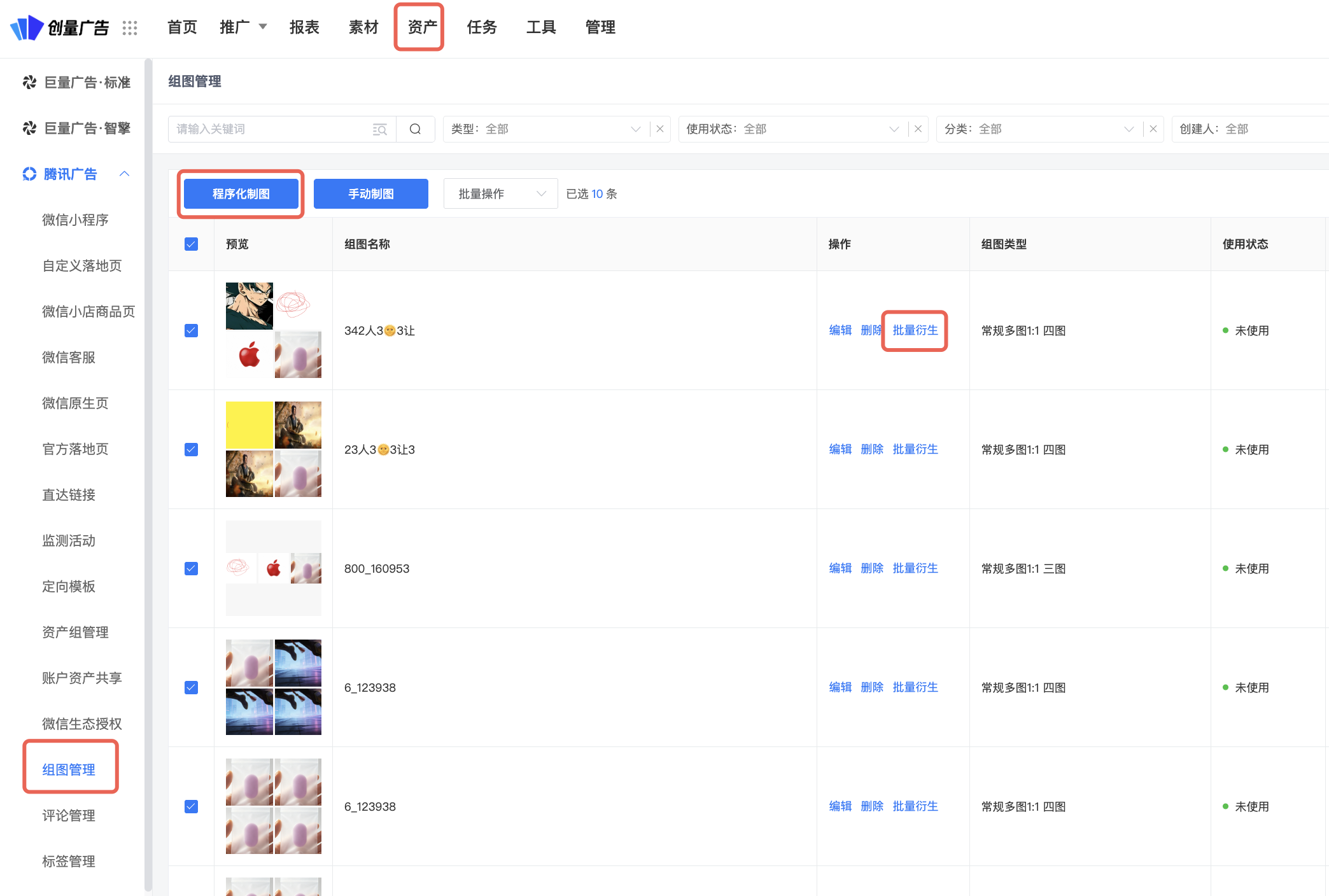Select 标签管理 in sidebar

click(69, 861)
